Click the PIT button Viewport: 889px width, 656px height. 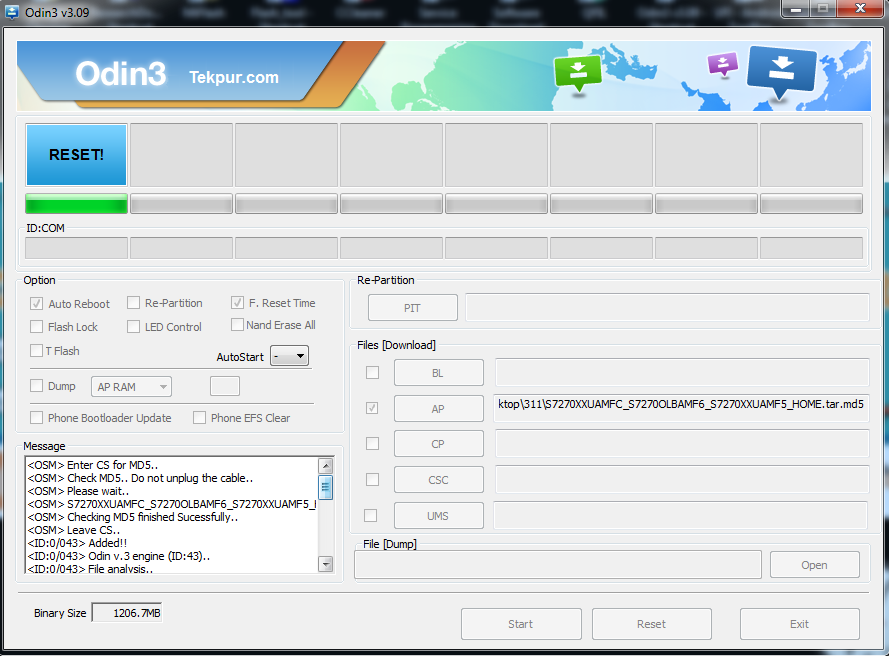(413, 308)
